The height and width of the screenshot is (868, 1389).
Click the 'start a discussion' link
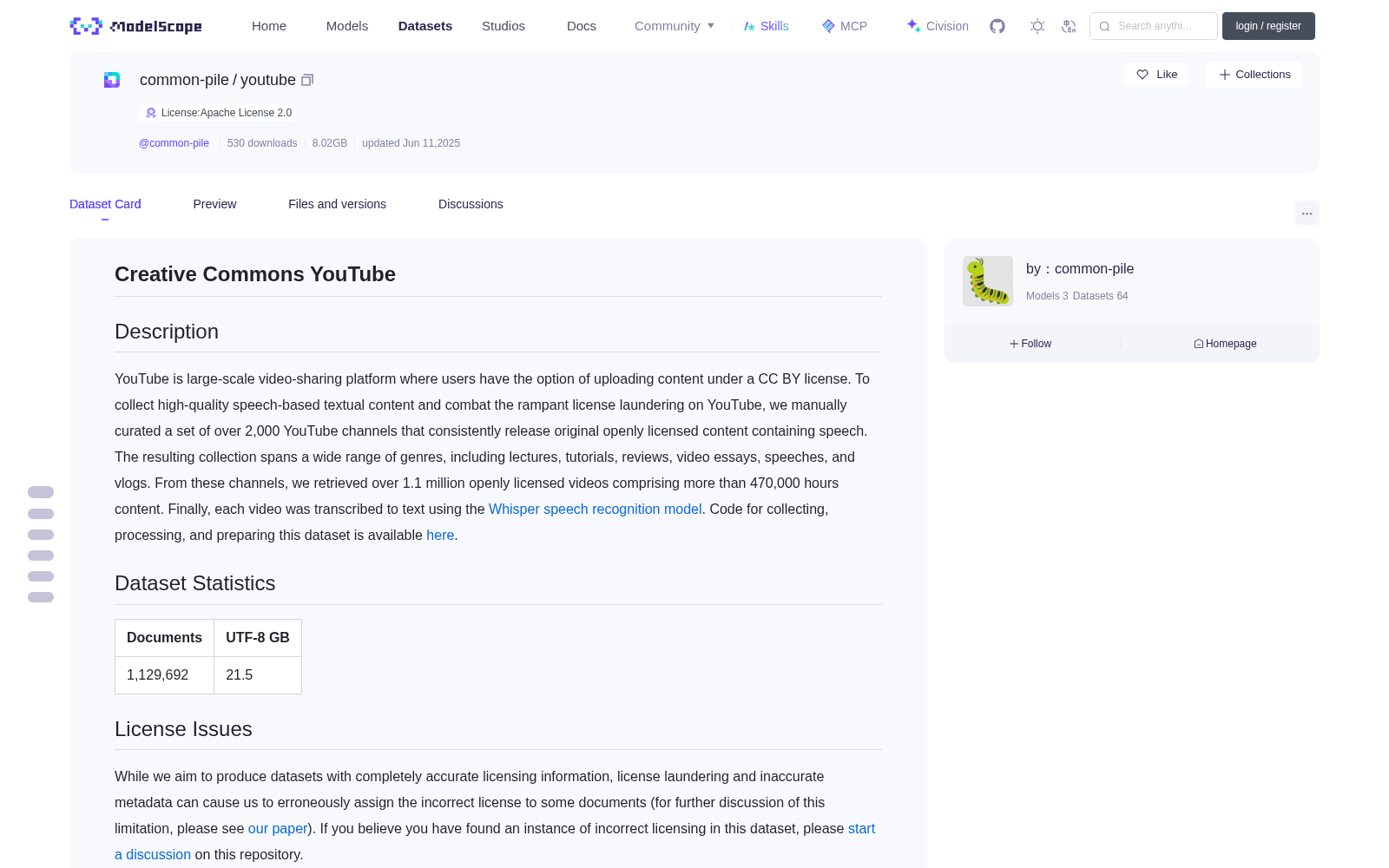[861, 829]
